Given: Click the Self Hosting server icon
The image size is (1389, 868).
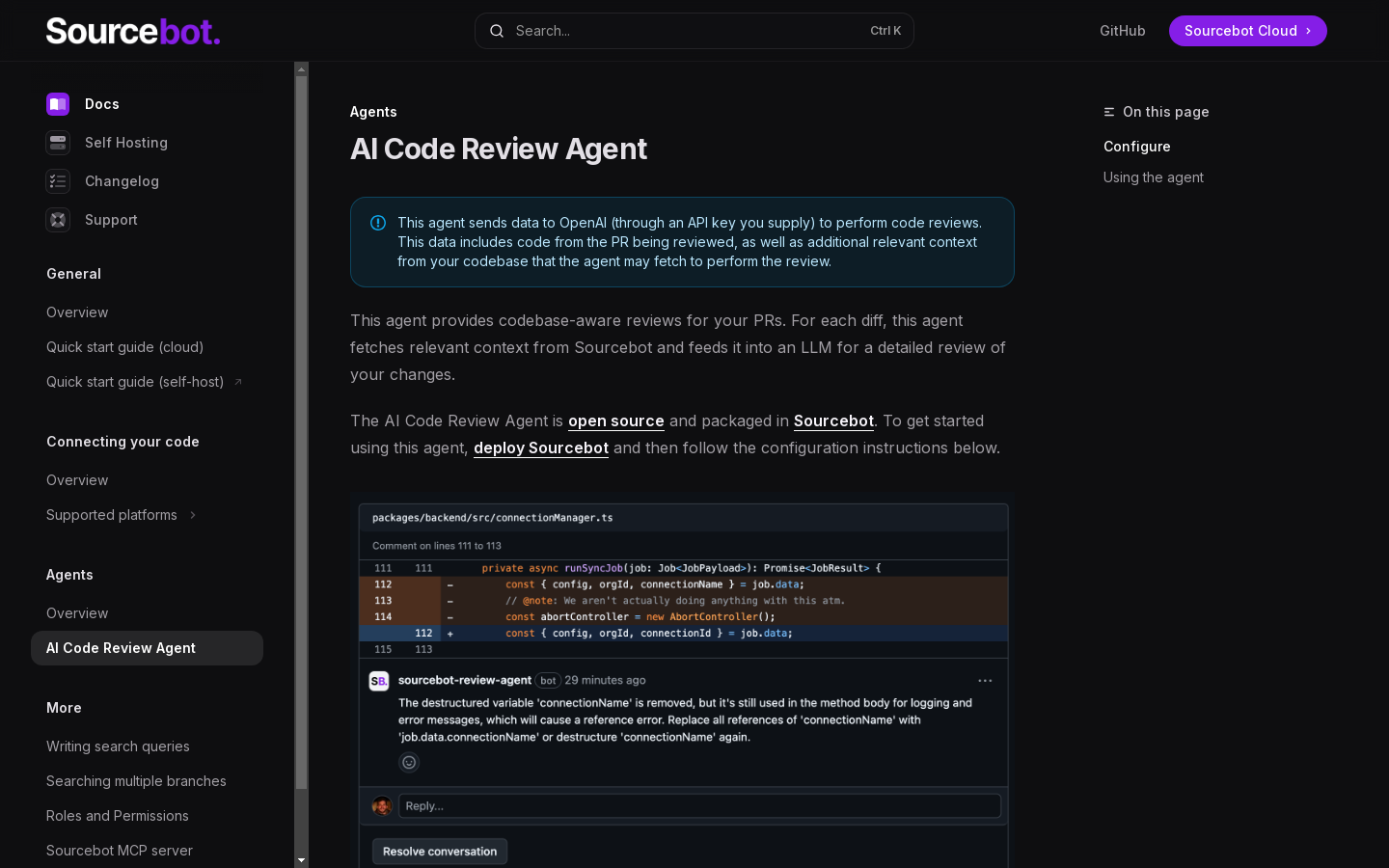Looking at the screenshot, I should pyautogui.click(x=58, y=143).
